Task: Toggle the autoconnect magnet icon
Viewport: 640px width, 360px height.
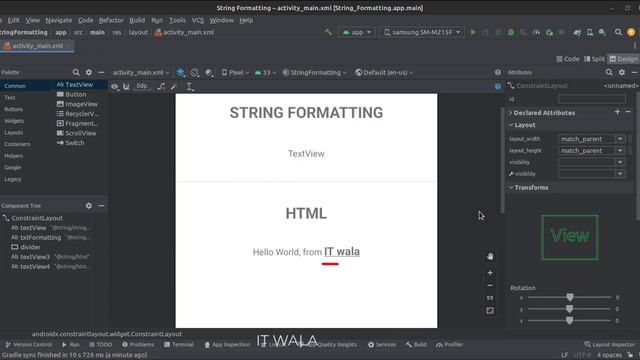Action: coord(126,87)
